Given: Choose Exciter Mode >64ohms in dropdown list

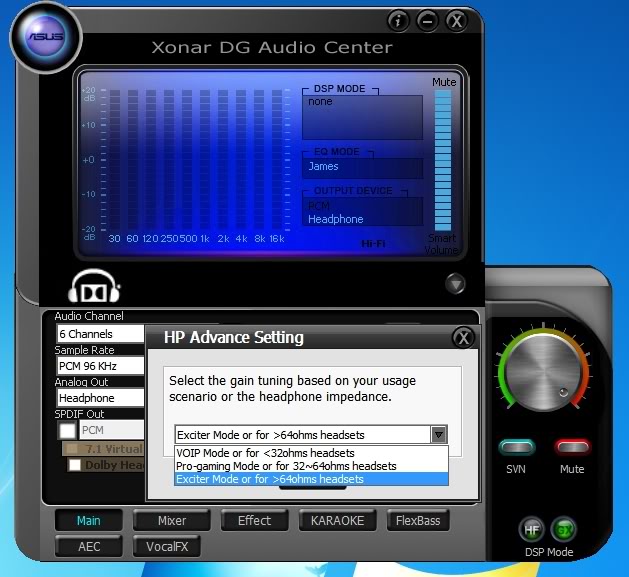Looking at the screenshot, I should point(311,479).
